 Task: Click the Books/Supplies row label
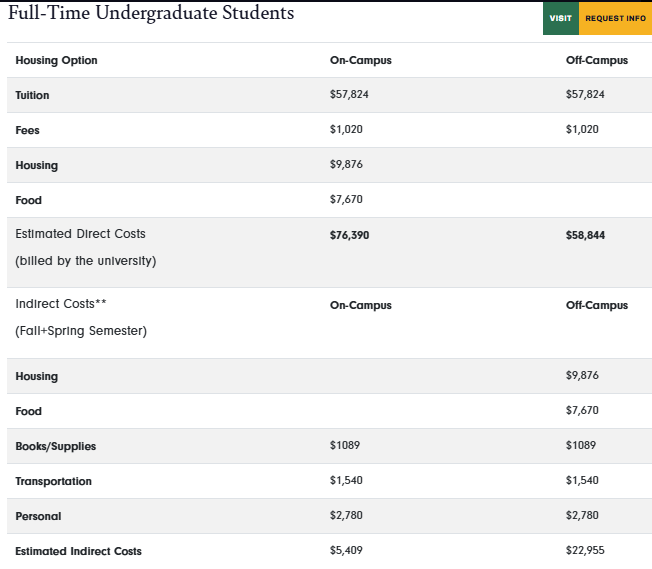(56, 446)
